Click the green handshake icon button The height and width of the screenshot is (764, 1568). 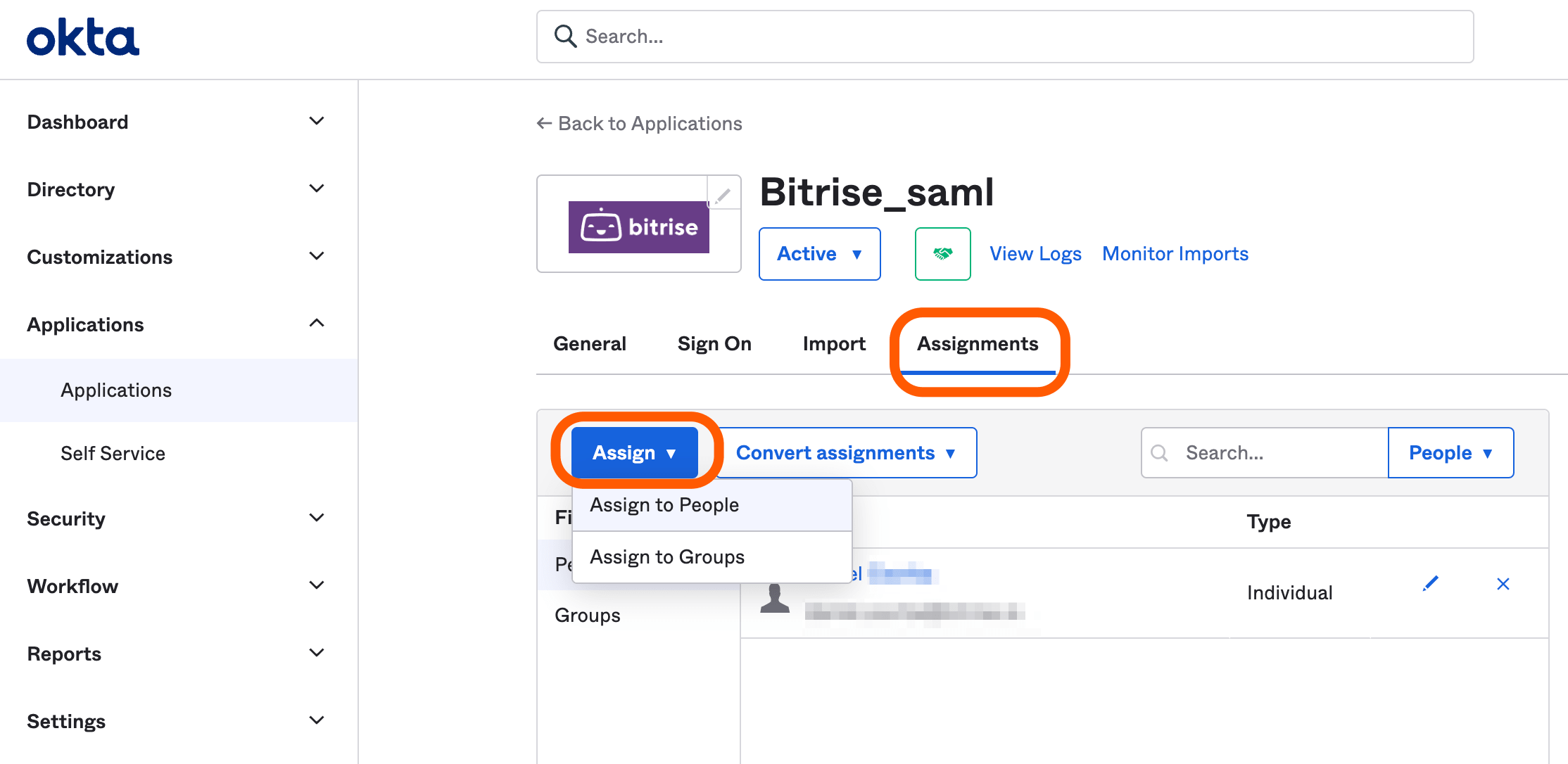942,254
